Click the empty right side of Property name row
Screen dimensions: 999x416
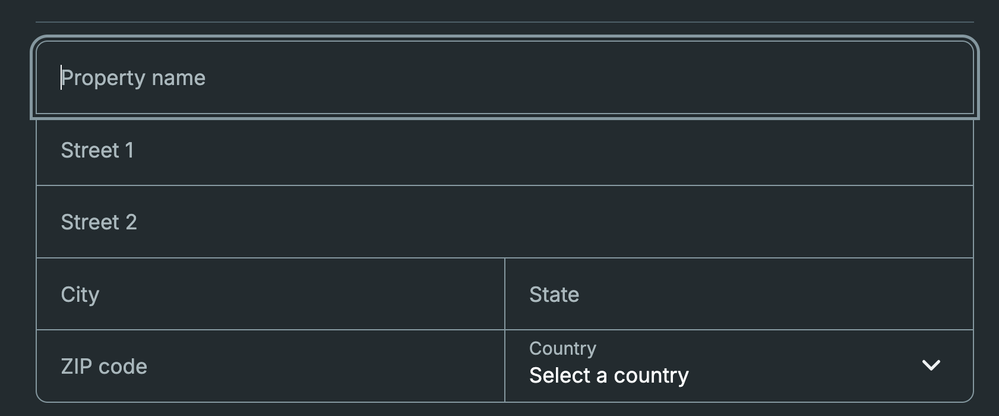pos(800,78)
